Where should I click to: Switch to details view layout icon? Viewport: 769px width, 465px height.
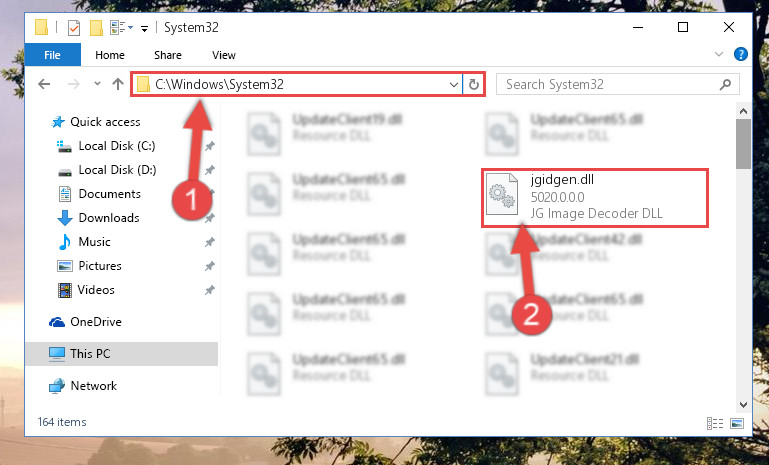pos(715,423)
